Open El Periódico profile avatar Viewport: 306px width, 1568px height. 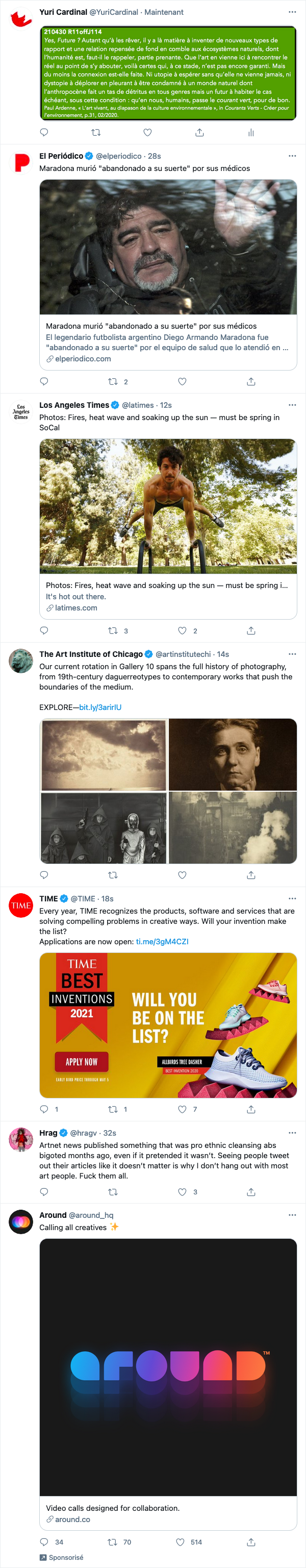coord(21,162)
